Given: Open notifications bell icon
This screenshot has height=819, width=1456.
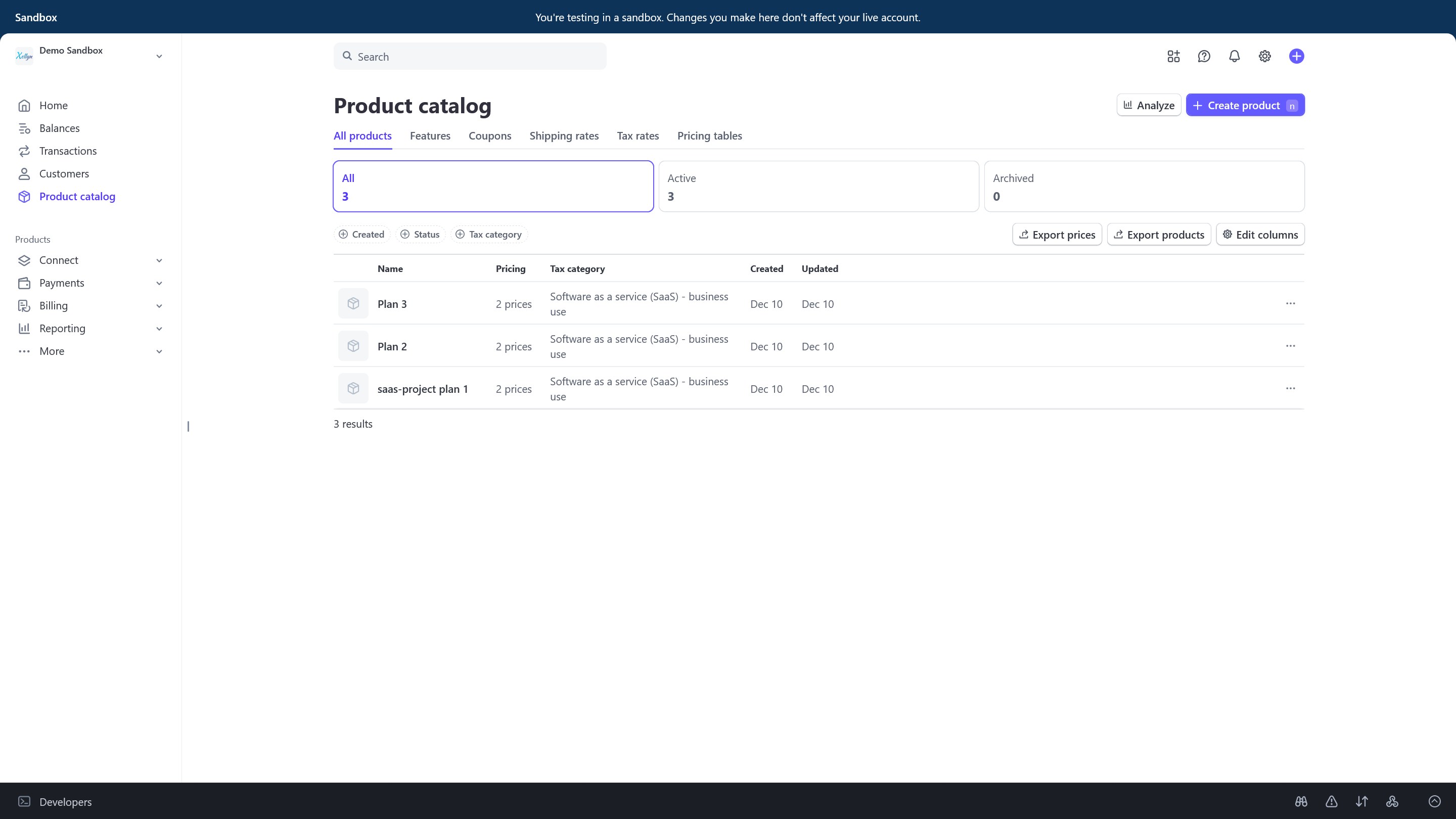Looking at the screenshot, I should 1235,56.
